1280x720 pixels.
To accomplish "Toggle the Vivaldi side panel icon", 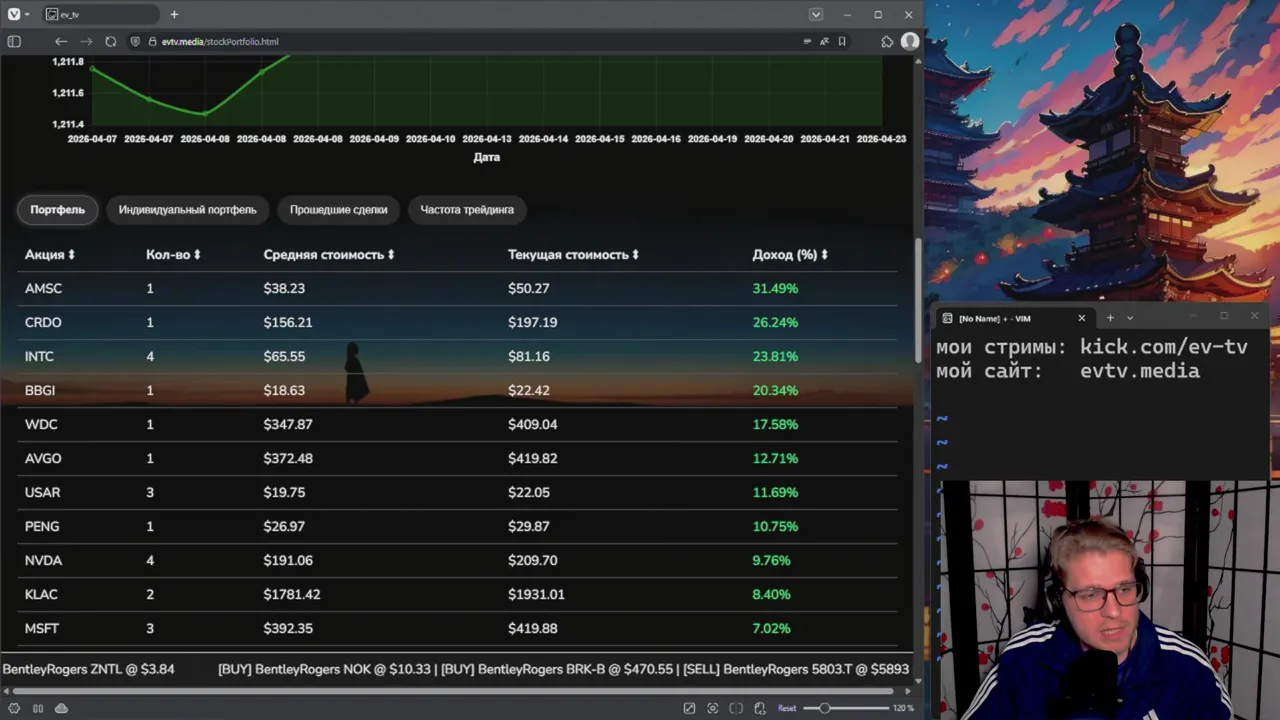I will (x=14, y=41).
